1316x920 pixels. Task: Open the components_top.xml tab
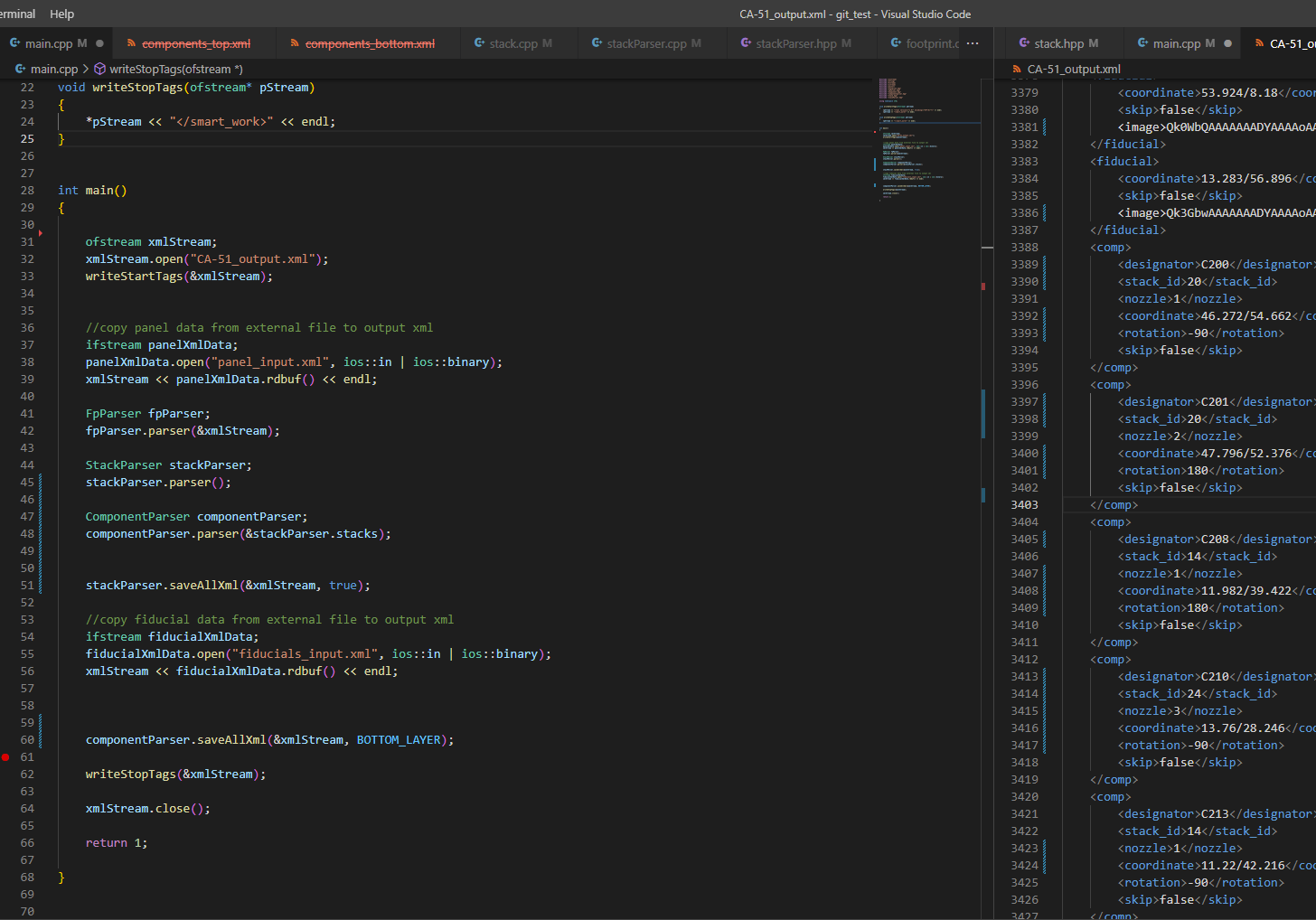[196, 43]
